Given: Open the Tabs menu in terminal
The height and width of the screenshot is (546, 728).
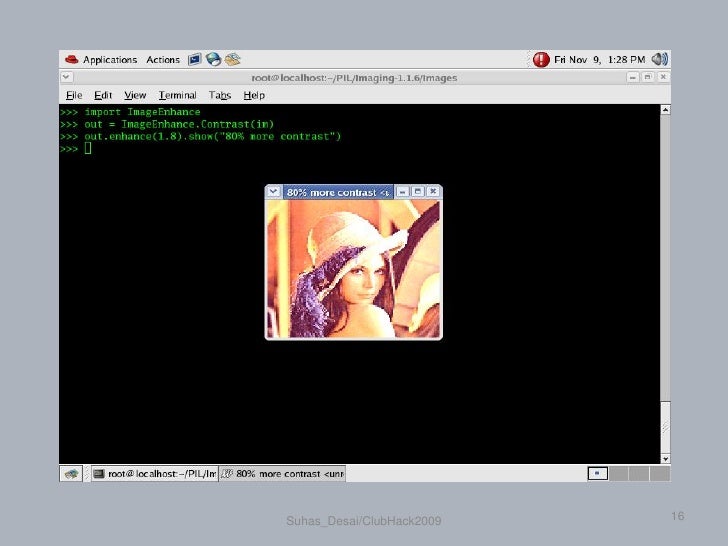Looking at the screenshot, I should coord(220,95).
